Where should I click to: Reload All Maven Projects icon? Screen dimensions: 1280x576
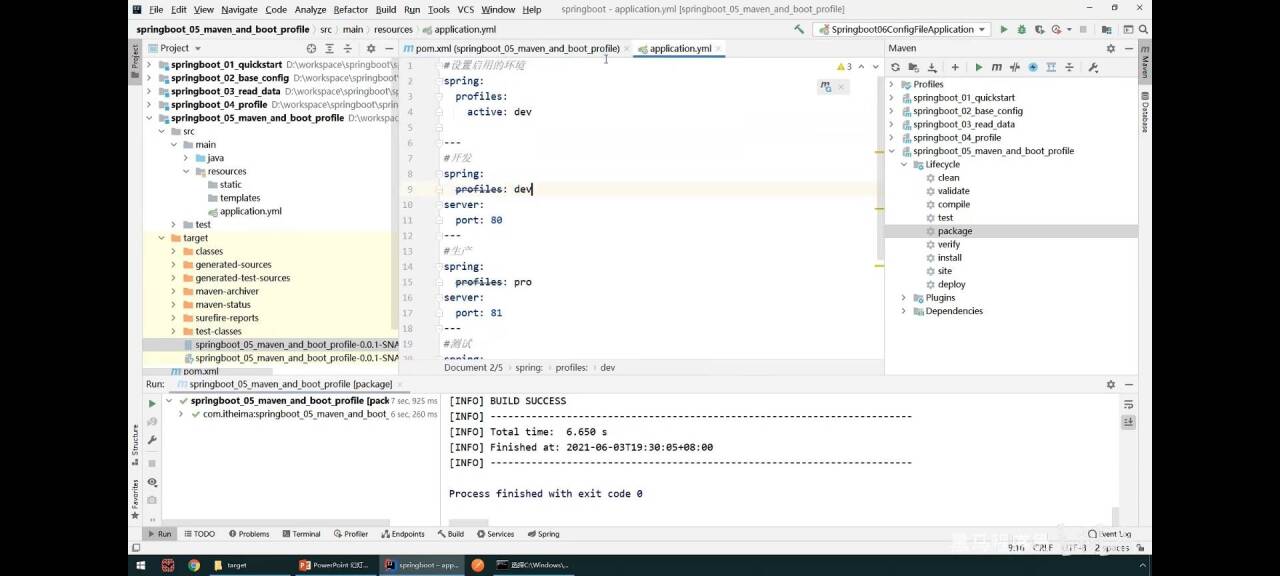pyautogui.click(x=895, y=67)
